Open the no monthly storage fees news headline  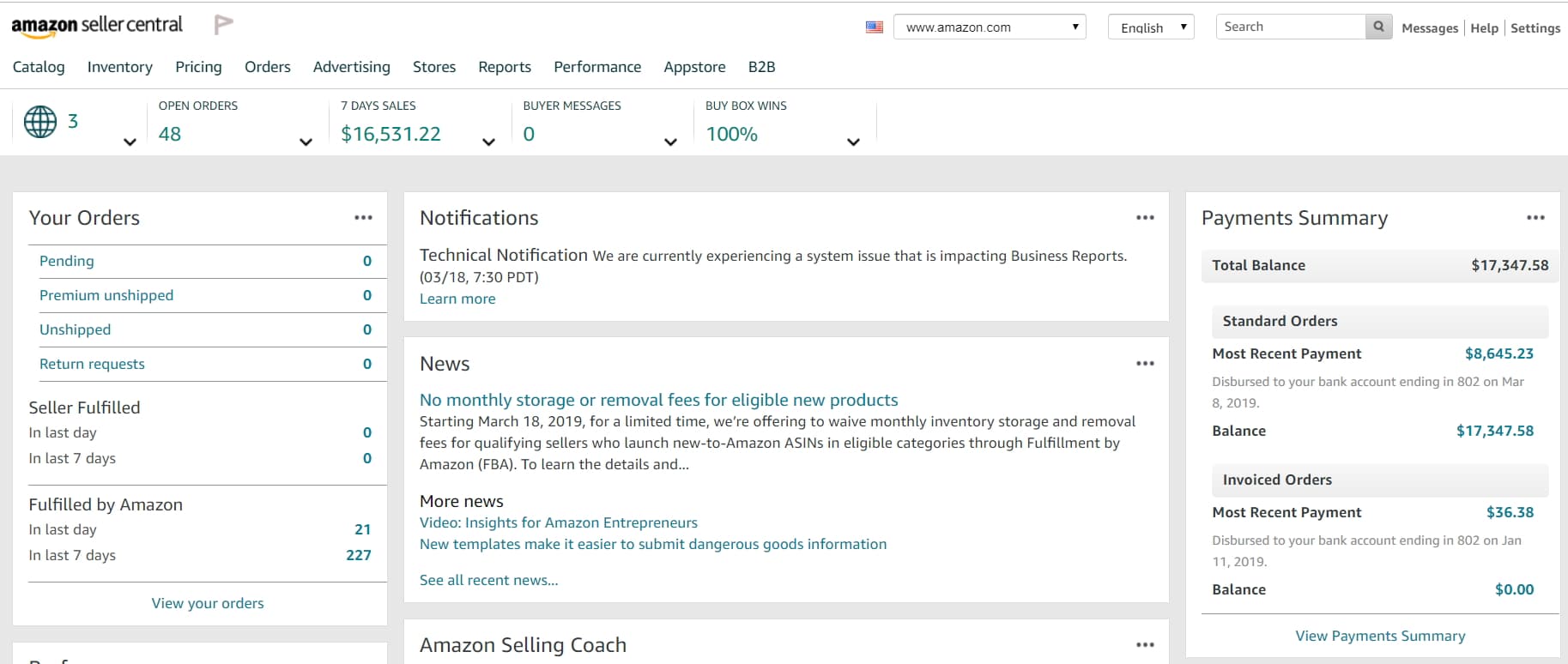tap(659, 400)
